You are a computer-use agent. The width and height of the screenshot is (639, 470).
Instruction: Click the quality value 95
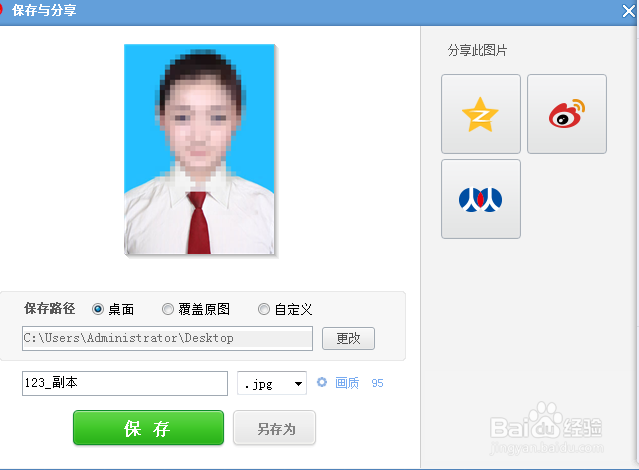[377, 383]
